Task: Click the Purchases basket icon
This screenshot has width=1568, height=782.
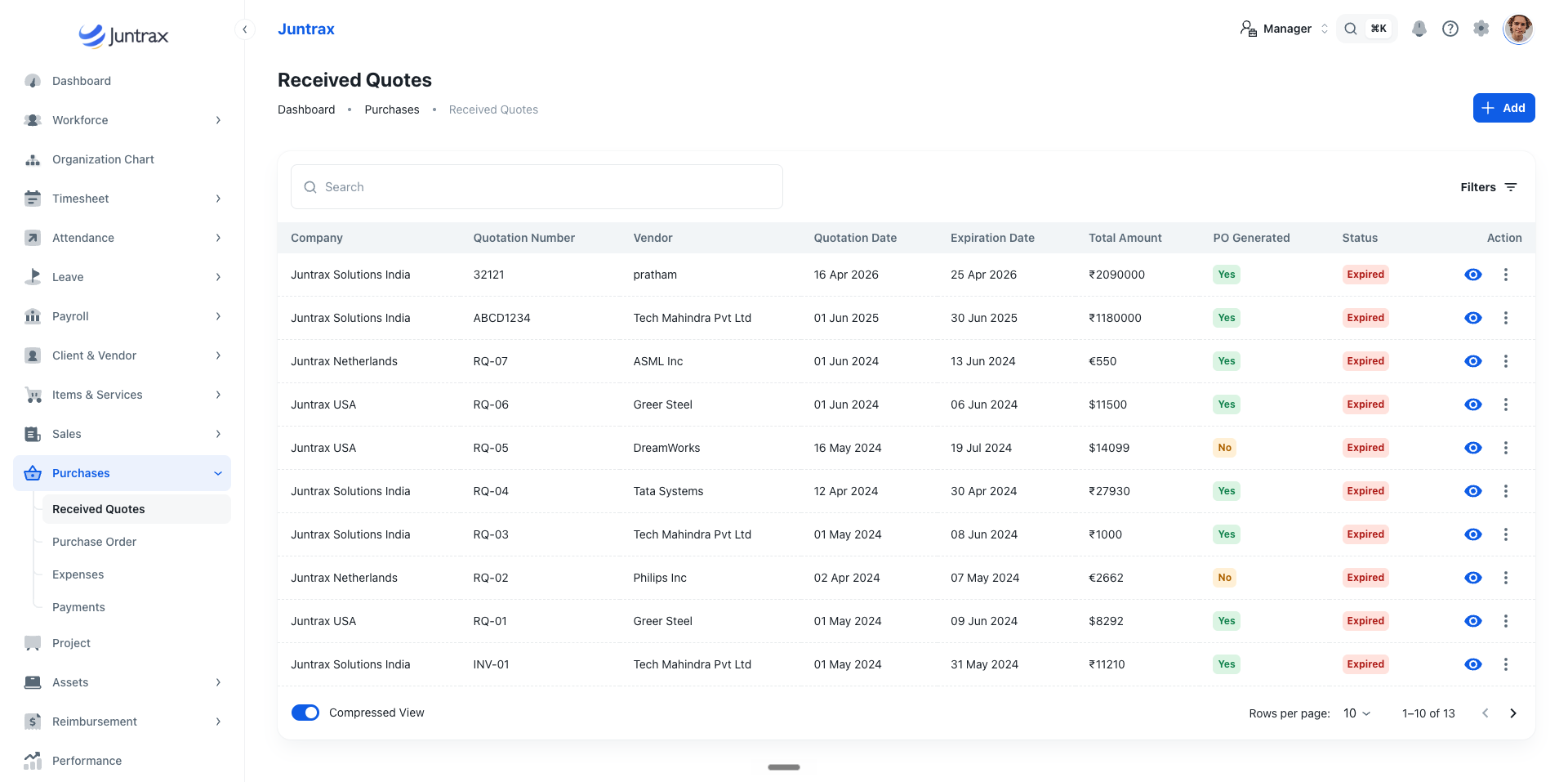Action: tap(33, 473)
